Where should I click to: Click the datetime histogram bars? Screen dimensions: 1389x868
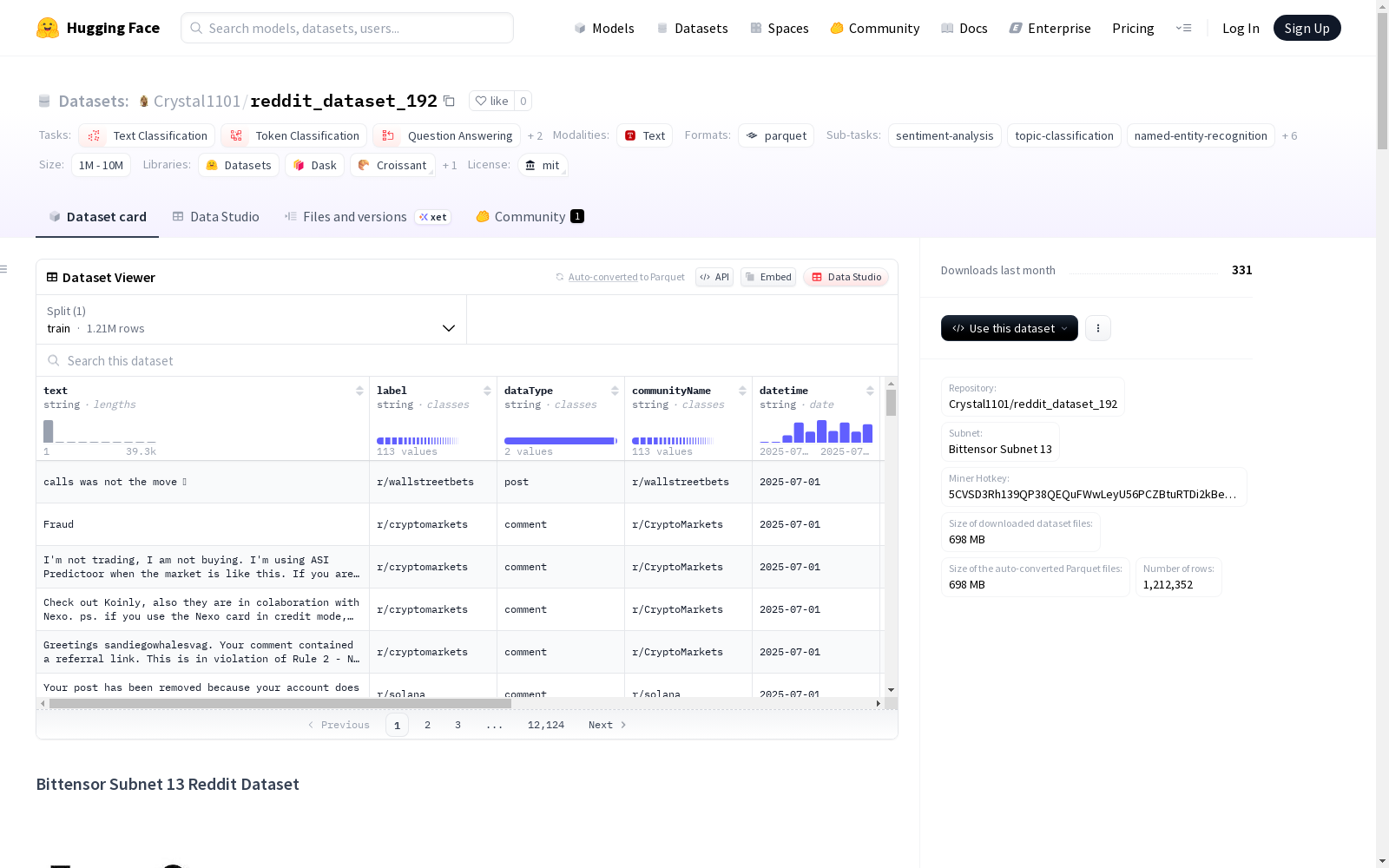click(x=816, y=431)
